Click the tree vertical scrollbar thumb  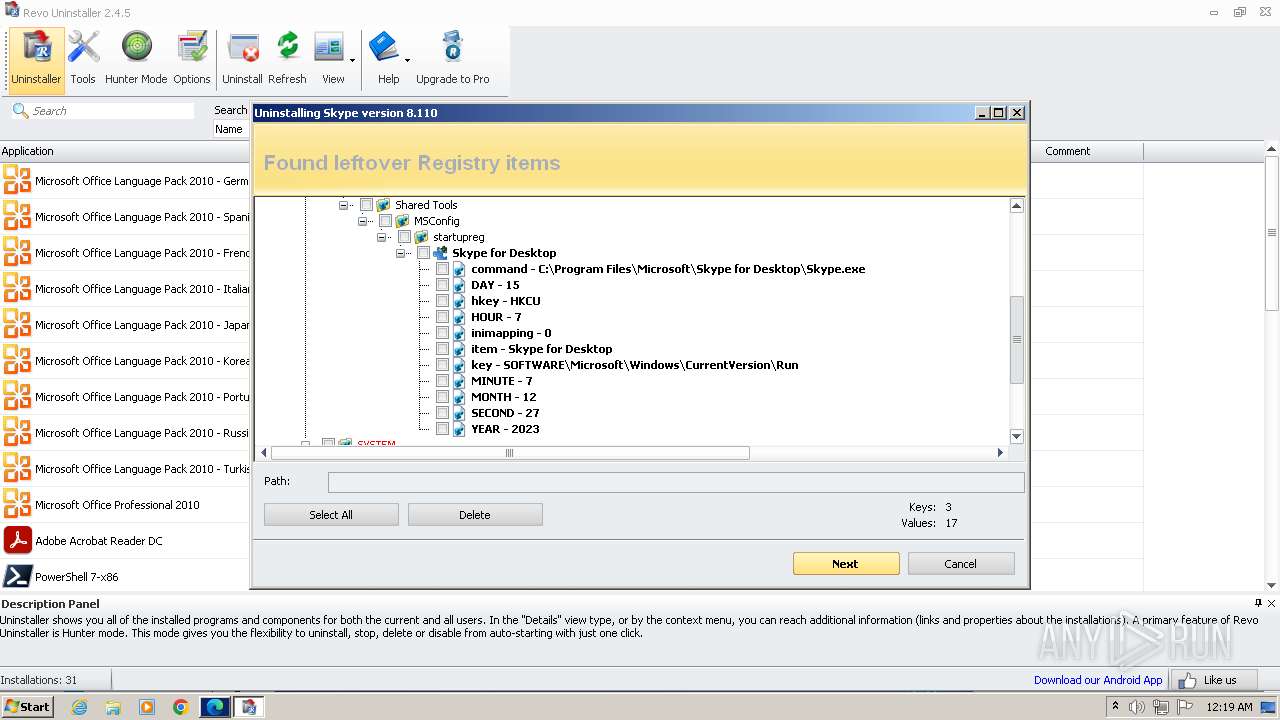point(1017,340)
